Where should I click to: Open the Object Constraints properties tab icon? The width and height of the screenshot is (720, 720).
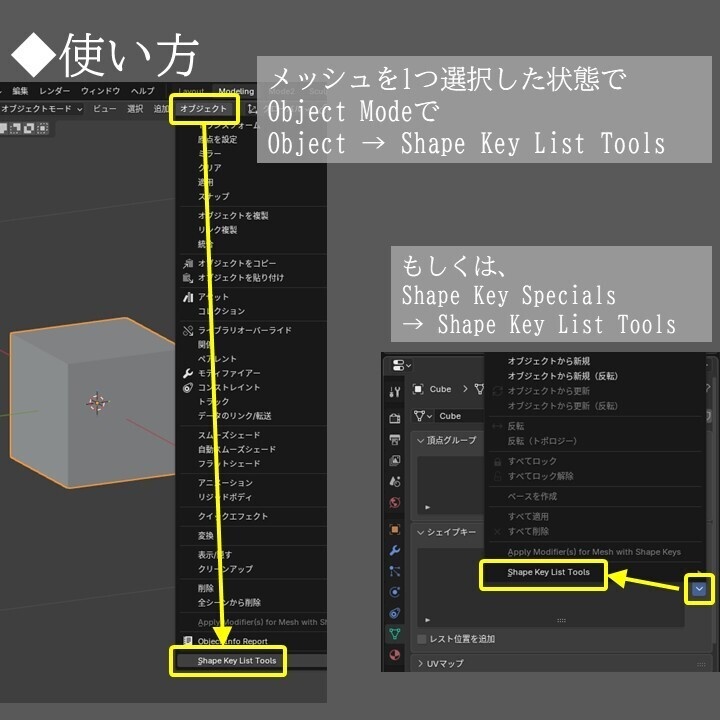click(x=394, y=613)
